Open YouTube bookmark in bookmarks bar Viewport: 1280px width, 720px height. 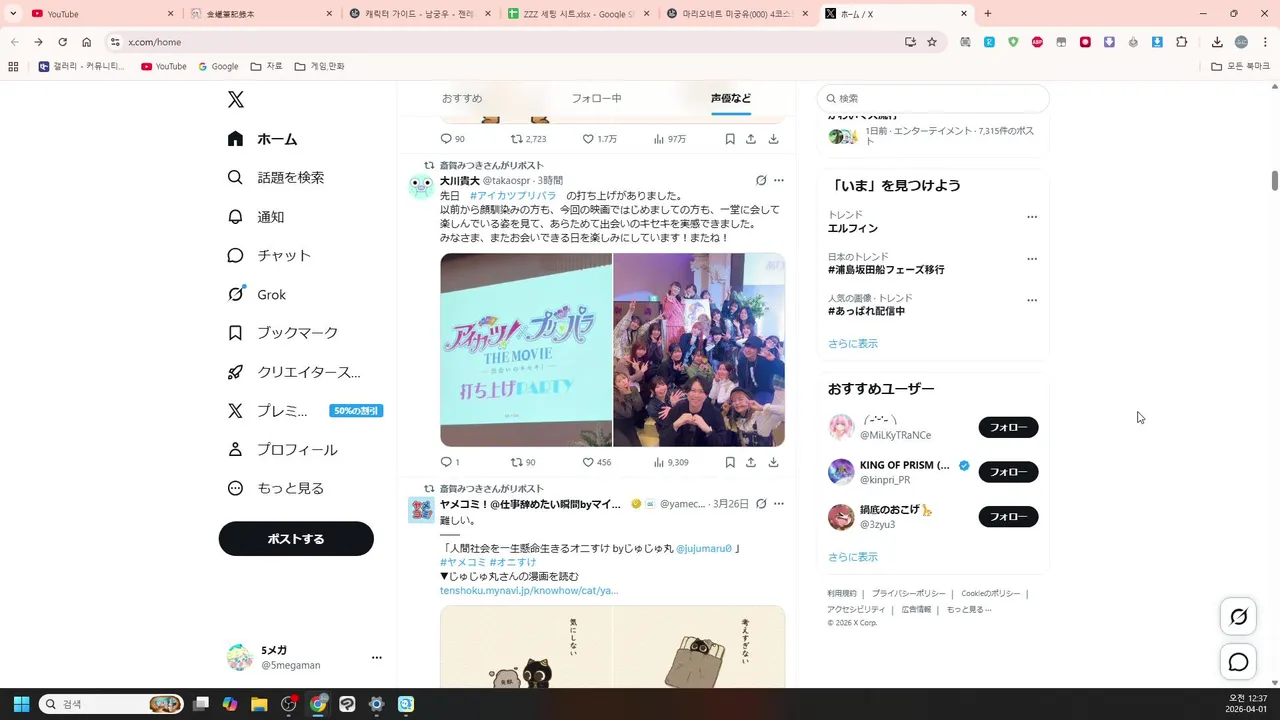(164, 67)
